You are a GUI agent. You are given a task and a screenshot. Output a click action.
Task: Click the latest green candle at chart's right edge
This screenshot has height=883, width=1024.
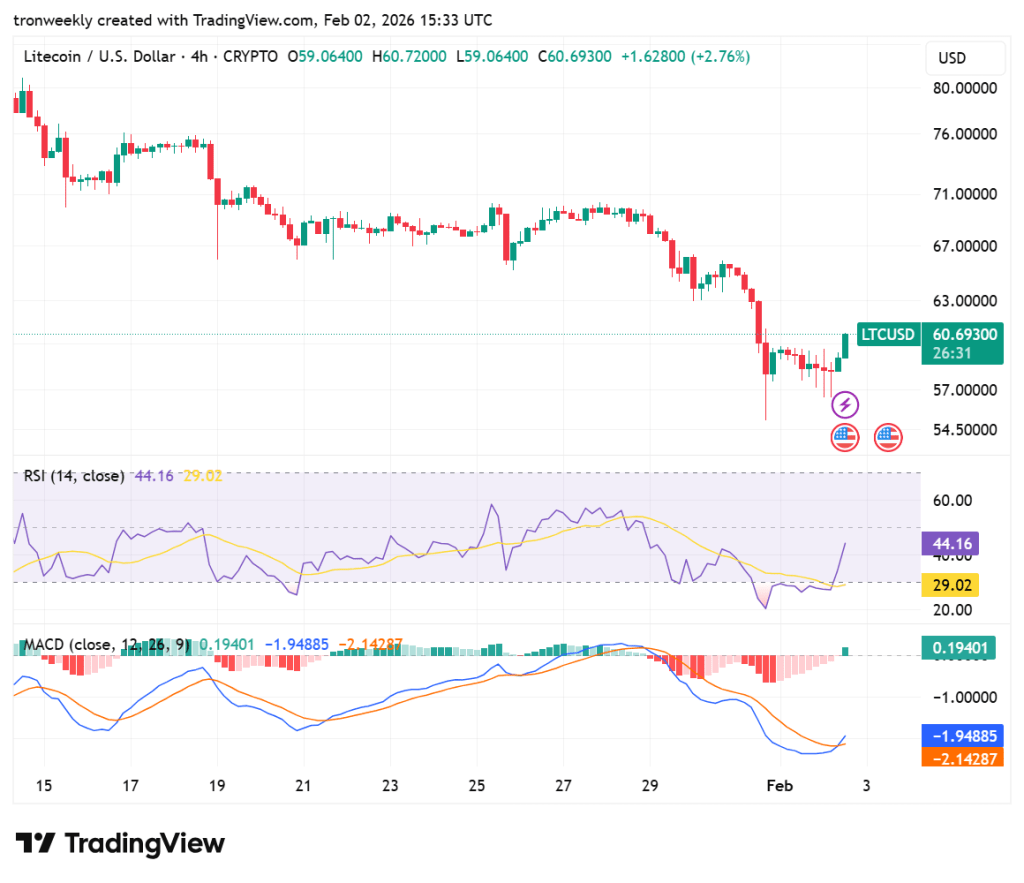pos(845,346)
